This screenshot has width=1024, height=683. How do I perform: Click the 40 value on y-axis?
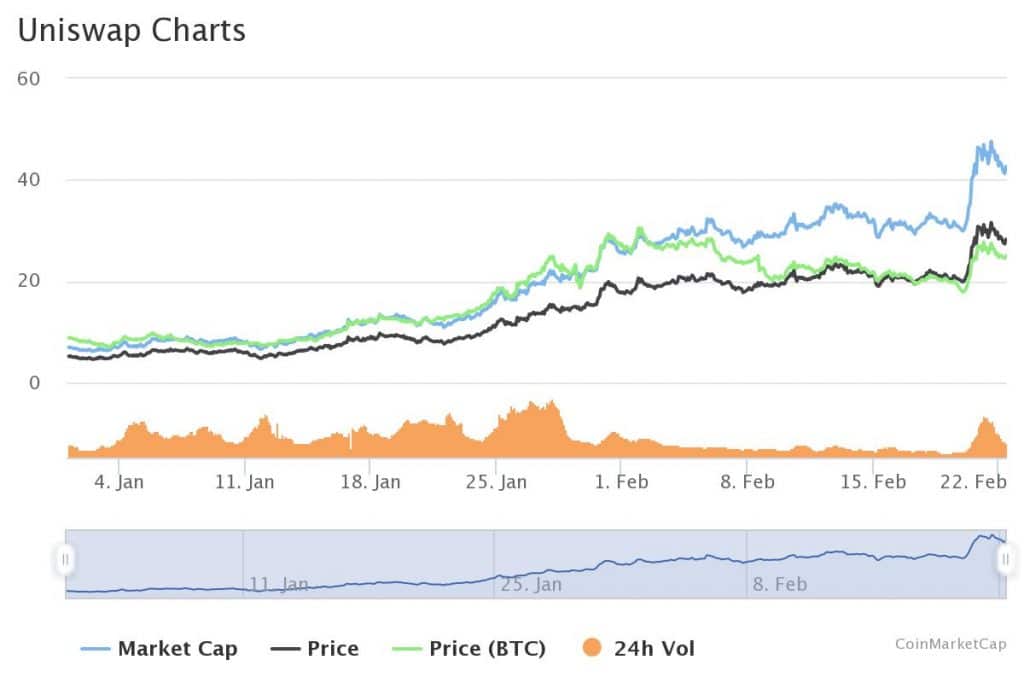tap(28, 180)
